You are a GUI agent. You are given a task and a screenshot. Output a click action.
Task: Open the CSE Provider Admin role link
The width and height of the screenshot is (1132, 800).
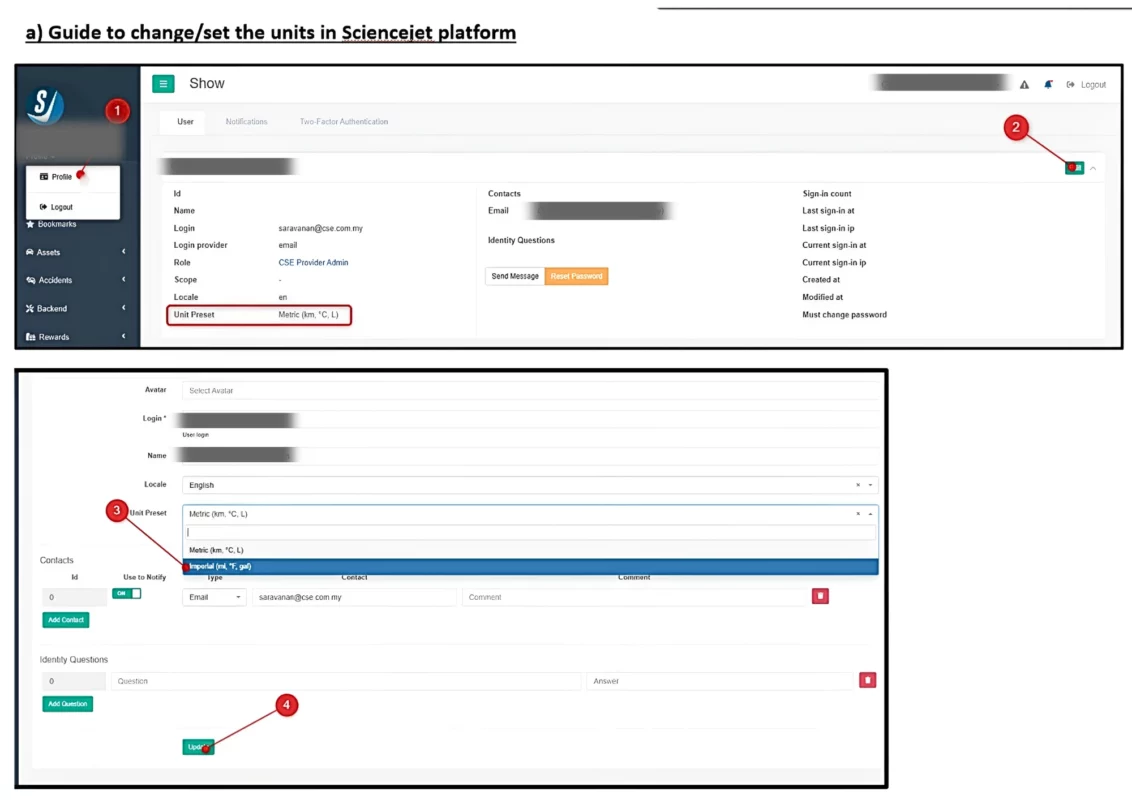[x=313, y=263]
